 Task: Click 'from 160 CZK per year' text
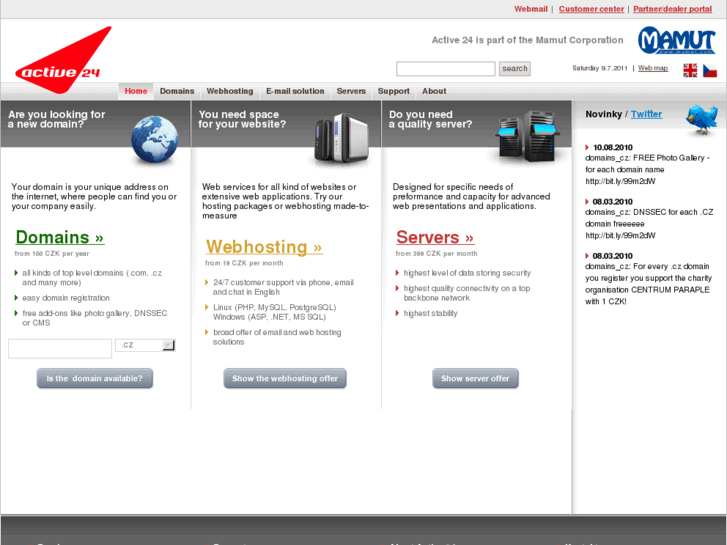click(x=51, y=254)
